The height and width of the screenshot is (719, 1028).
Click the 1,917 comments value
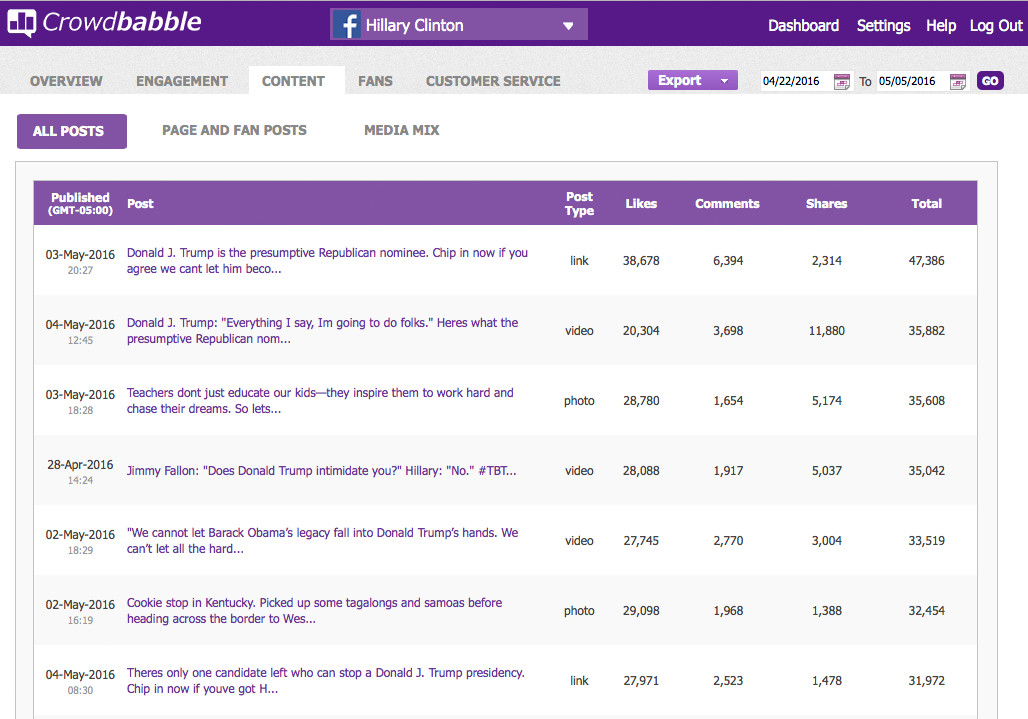coord(728,471)
